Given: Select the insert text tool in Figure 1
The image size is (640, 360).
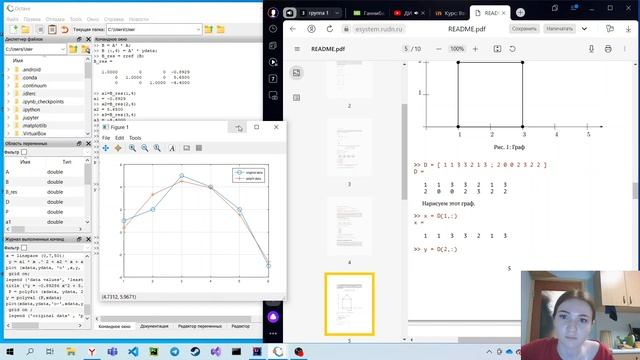Looking at the screenshot, I should click(172, 148).
